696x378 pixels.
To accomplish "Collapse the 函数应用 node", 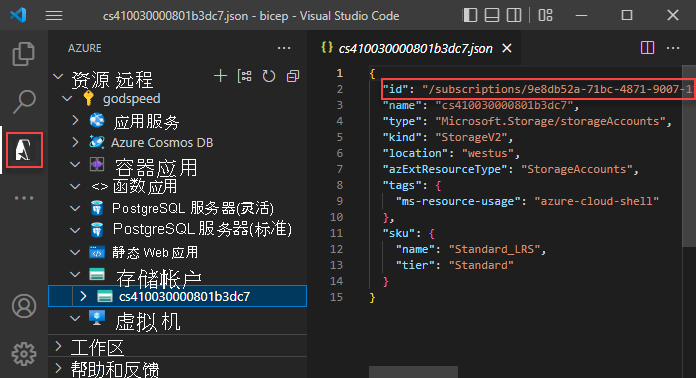I will [x=75, y=186].
